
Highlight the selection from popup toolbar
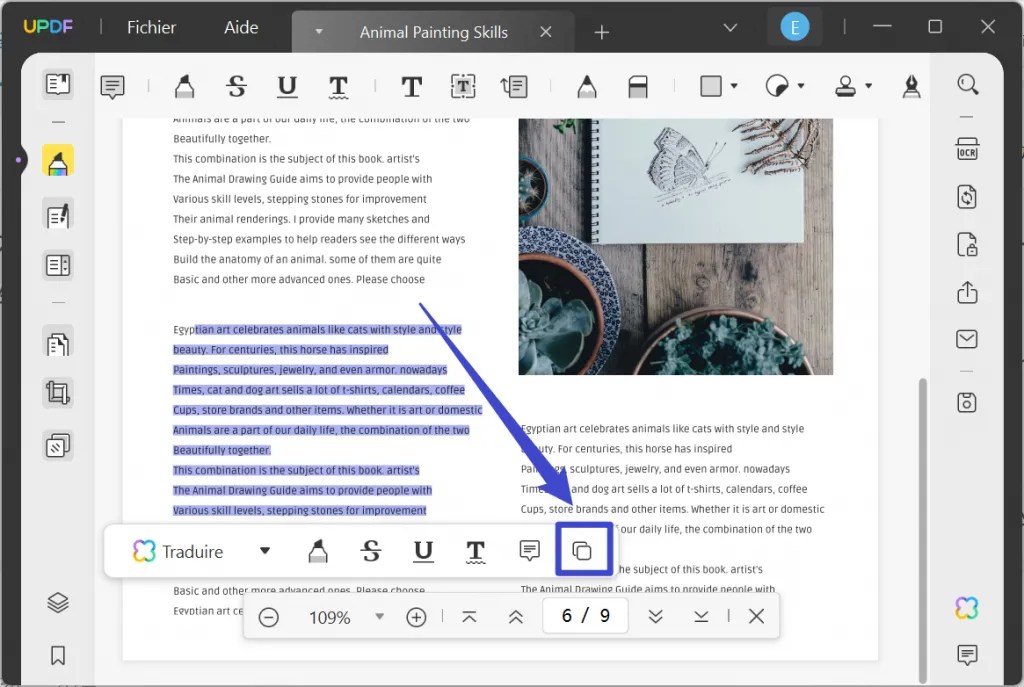point(318,551)
